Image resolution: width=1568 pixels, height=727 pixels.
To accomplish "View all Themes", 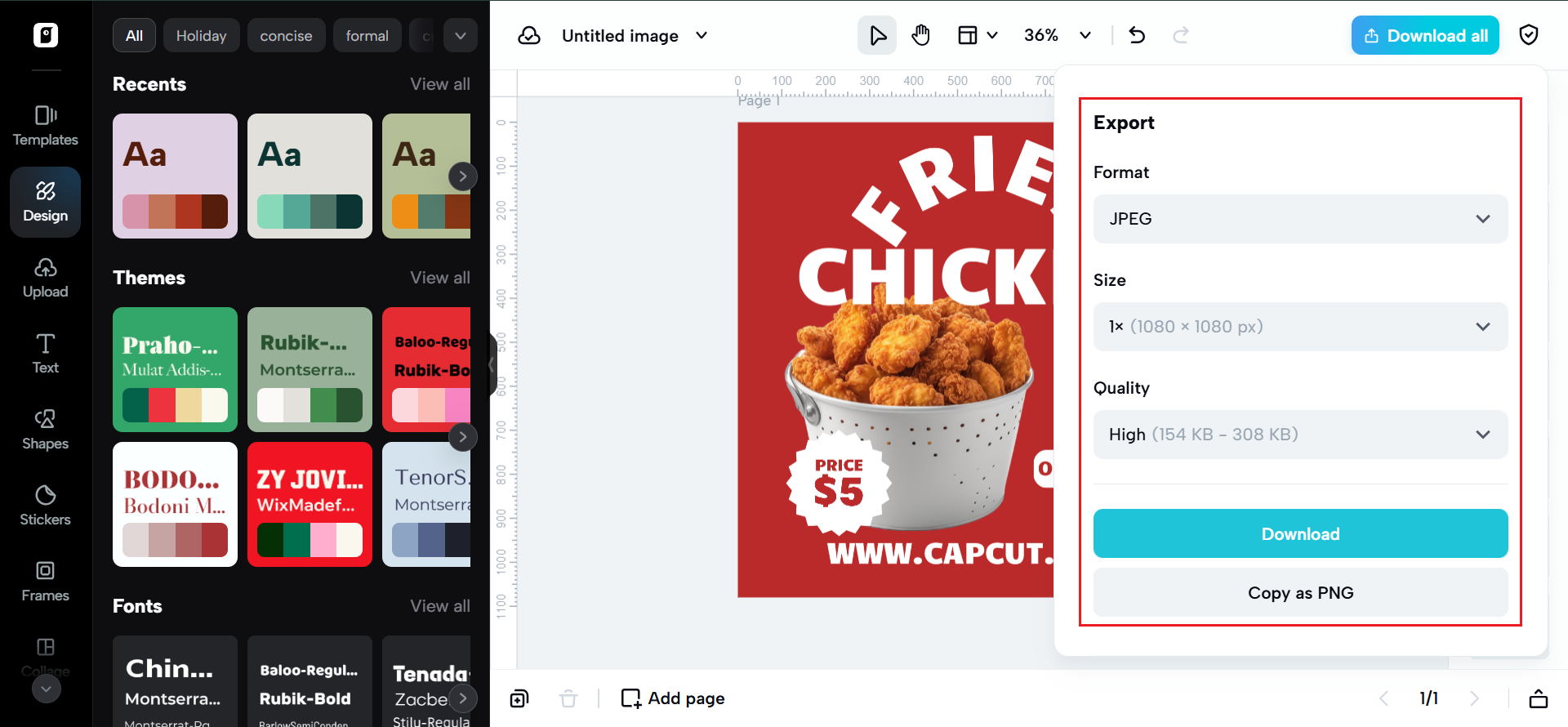I will [440, 278].
